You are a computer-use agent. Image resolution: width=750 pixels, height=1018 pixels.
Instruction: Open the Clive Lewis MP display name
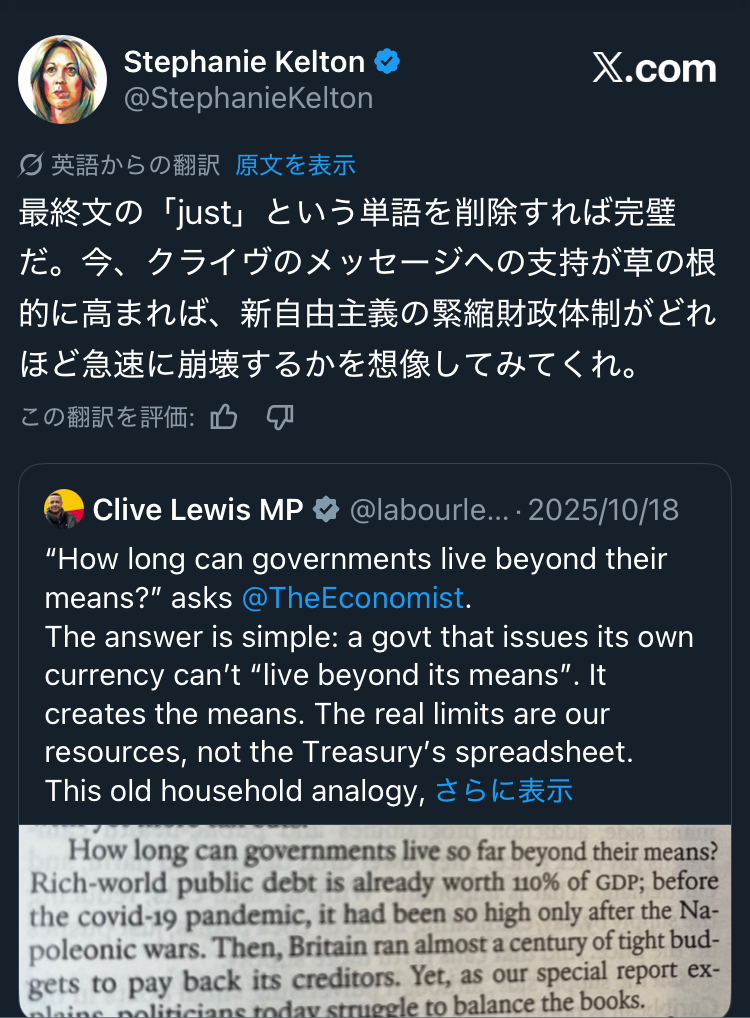[x=198, y=510]
